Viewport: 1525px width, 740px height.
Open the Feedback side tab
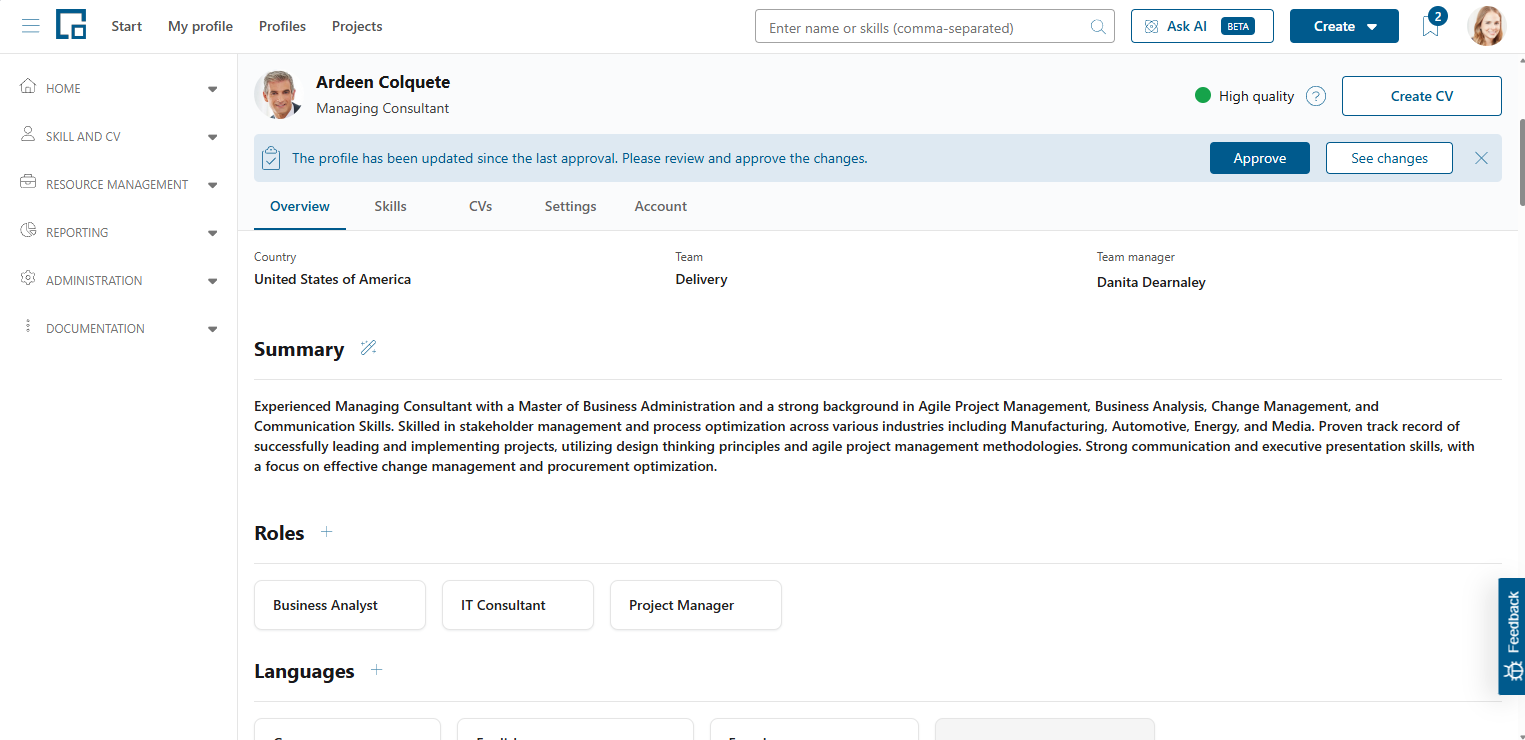coord(1512,636)
